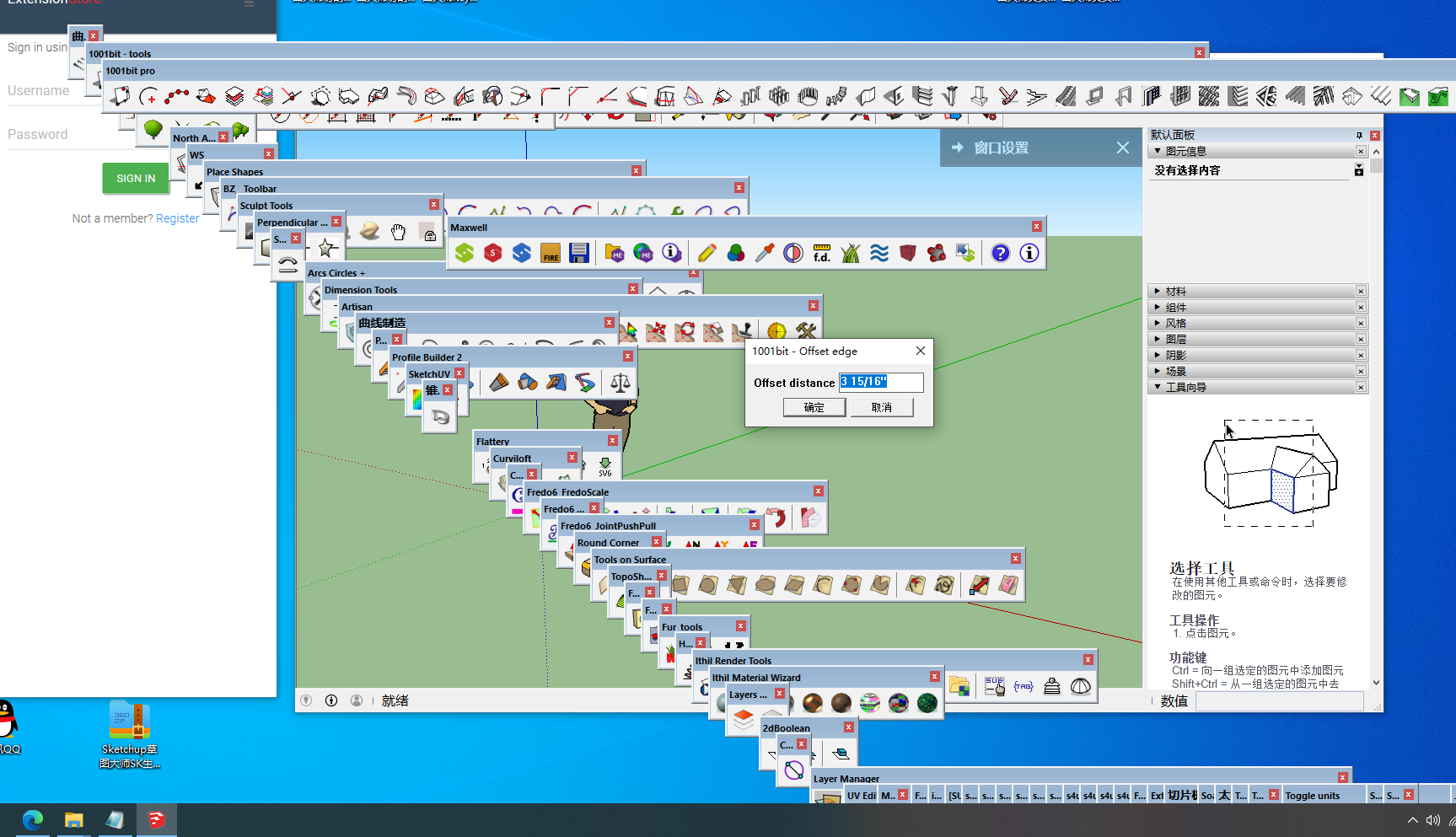The width and height of the screenshot is (1456, 837).
Task: Toggle entity info details button beside 没有选择内容
Action: click(x=1359, y=170)
